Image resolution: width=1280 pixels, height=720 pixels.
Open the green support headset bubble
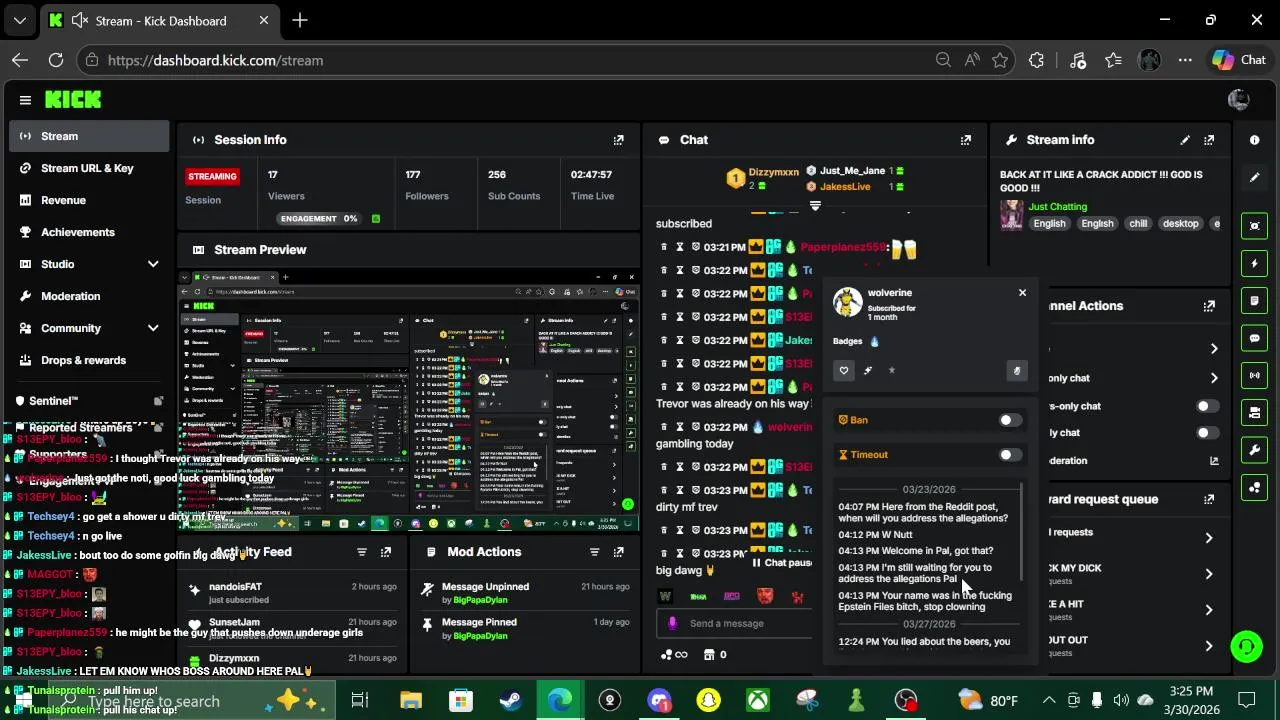click(1246, 647)
